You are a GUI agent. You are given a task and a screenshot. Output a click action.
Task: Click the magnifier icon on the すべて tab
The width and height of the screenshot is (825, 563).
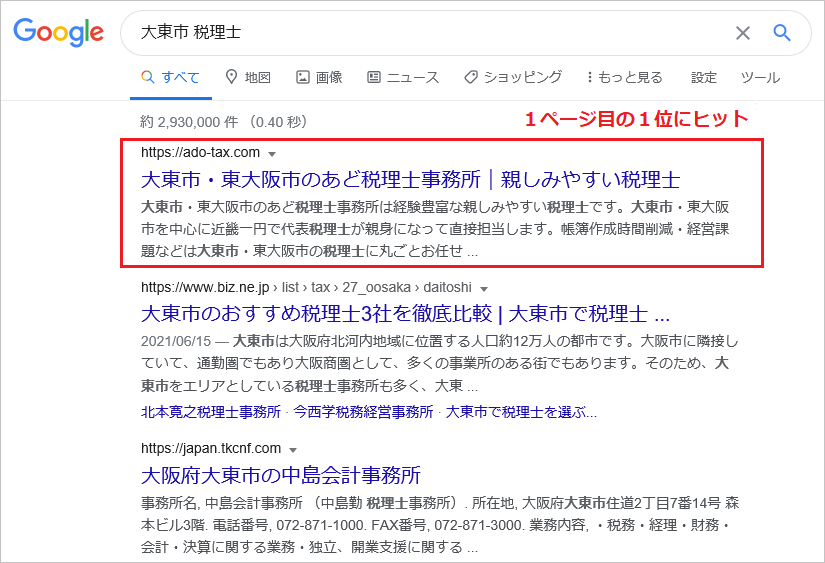[x=148, y=77]
